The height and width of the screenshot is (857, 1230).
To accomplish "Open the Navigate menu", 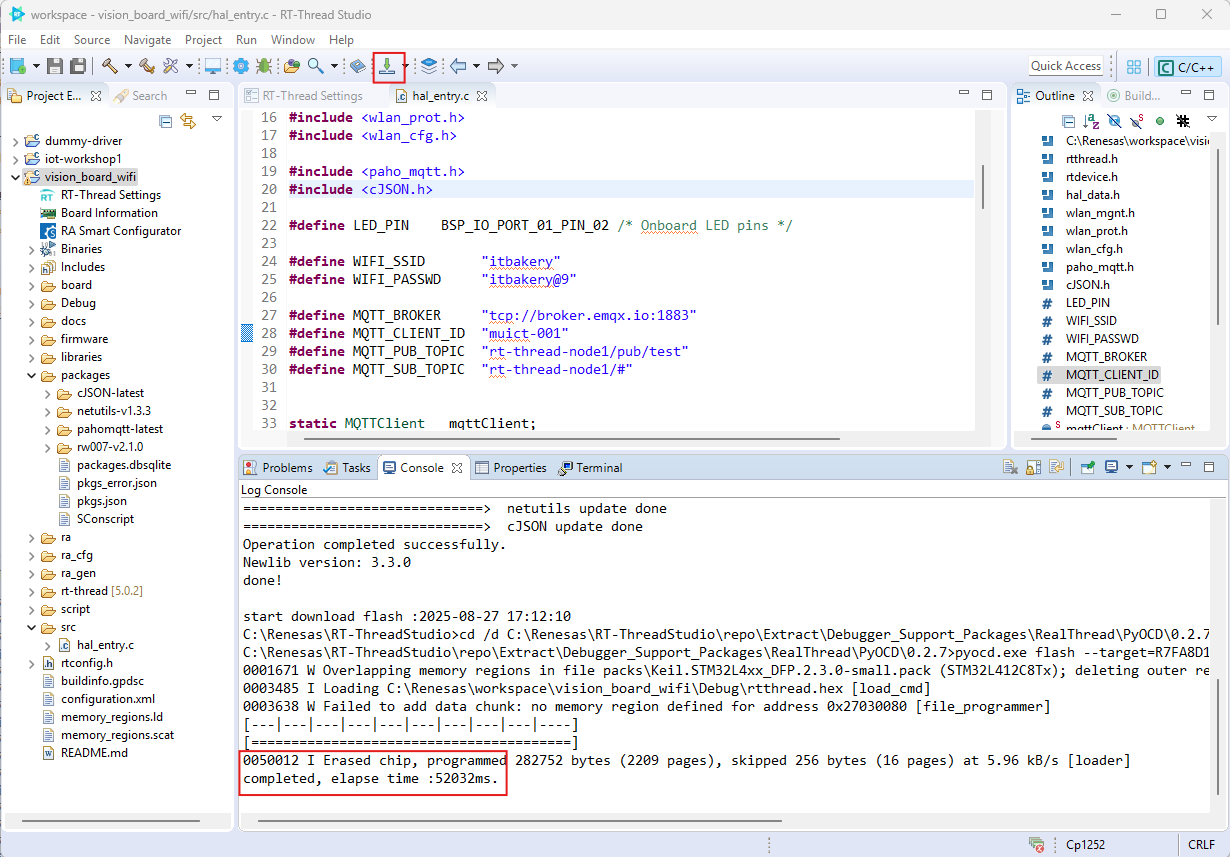I will tap(147, 40).
